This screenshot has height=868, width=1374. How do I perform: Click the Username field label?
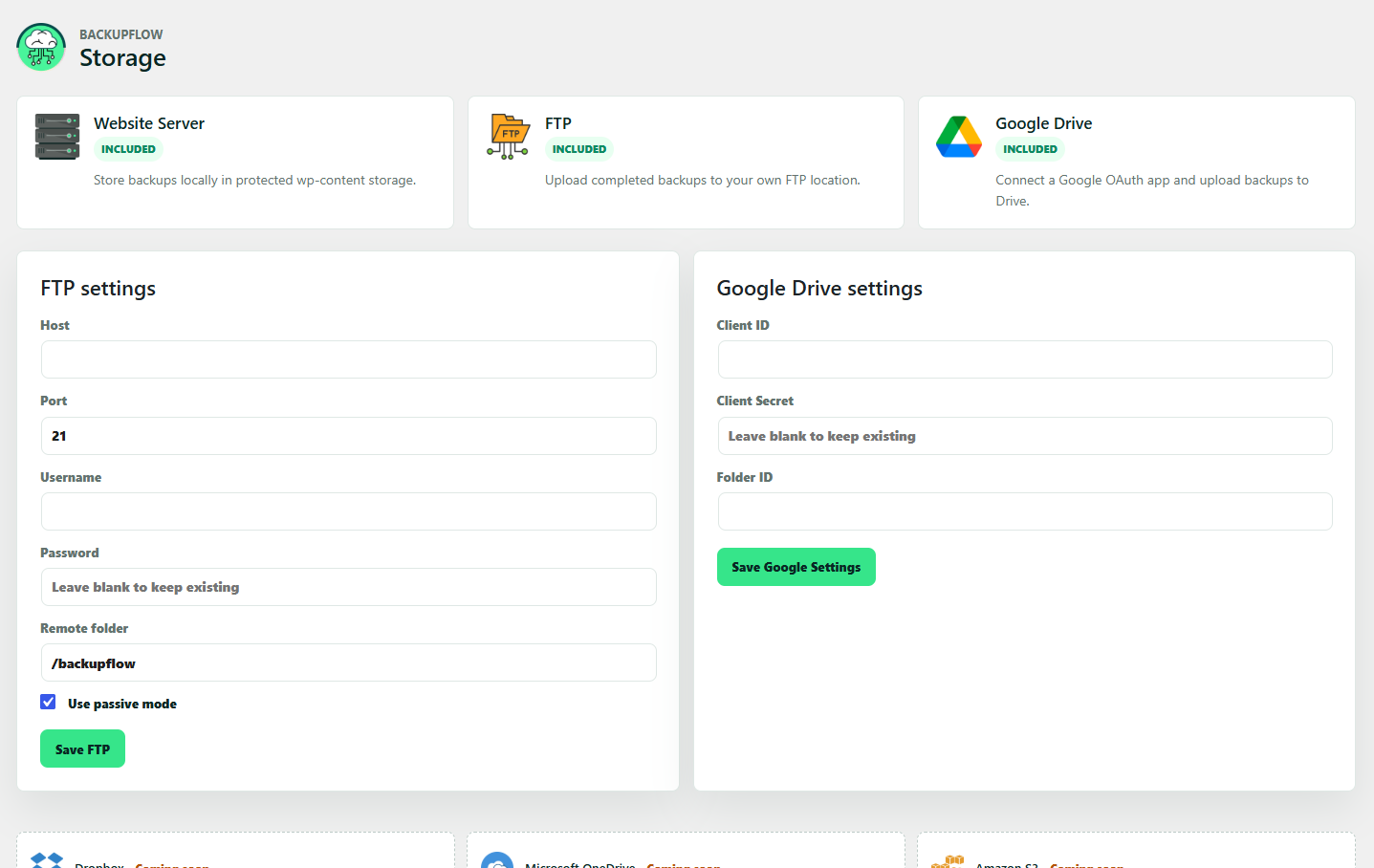(x=71, y=477)
